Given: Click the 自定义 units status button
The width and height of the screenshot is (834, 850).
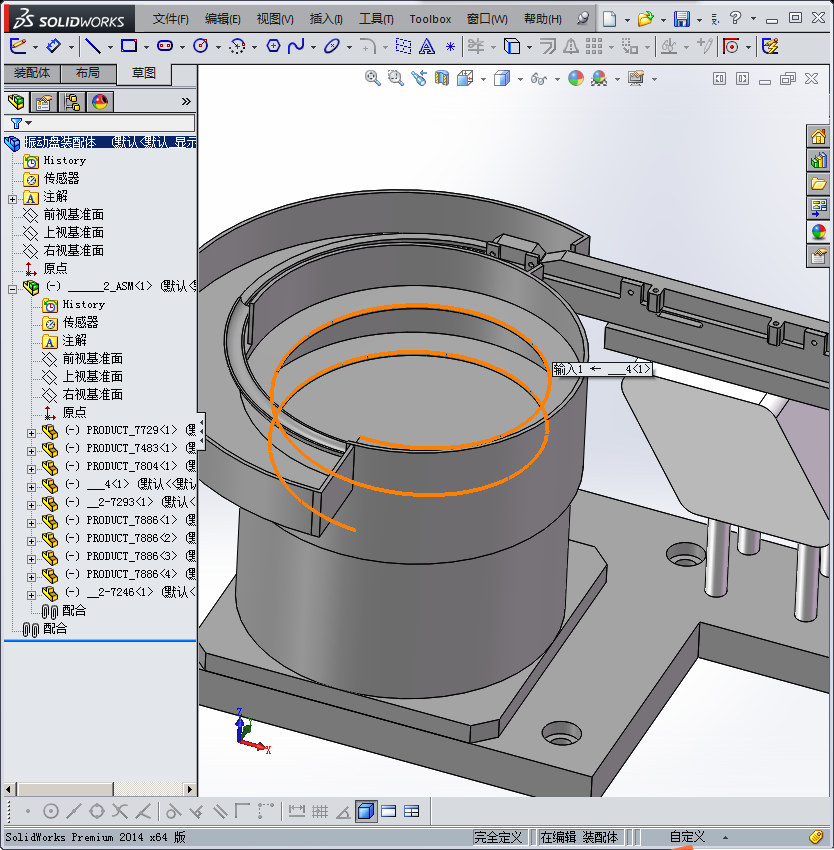Looking at the screenshot, I should point(687,837).
